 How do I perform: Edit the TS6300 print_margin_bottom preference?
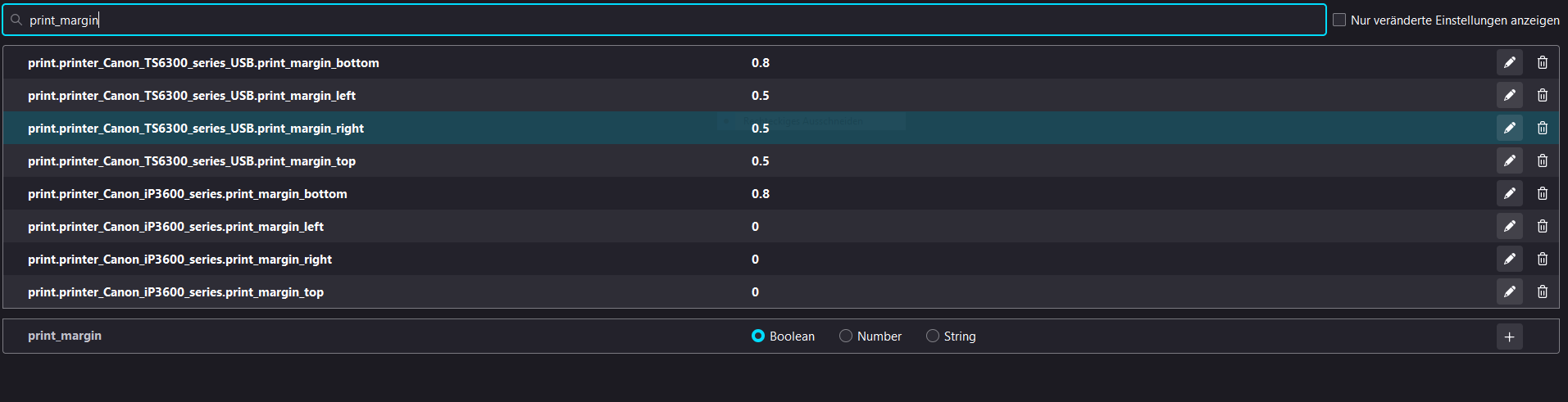[x=1509, y=62]
